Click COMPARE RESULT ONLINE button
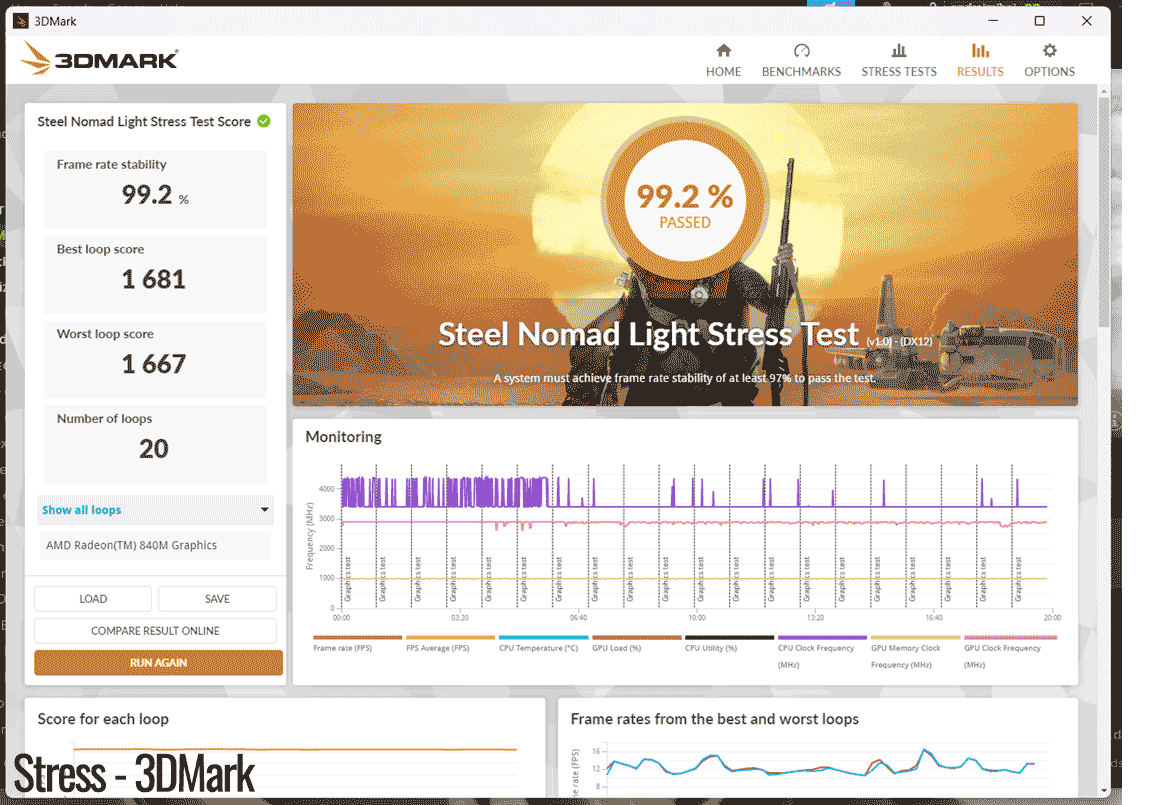Image resolution: width=1152 pixels, height=805 pixels. pos(155,631)
